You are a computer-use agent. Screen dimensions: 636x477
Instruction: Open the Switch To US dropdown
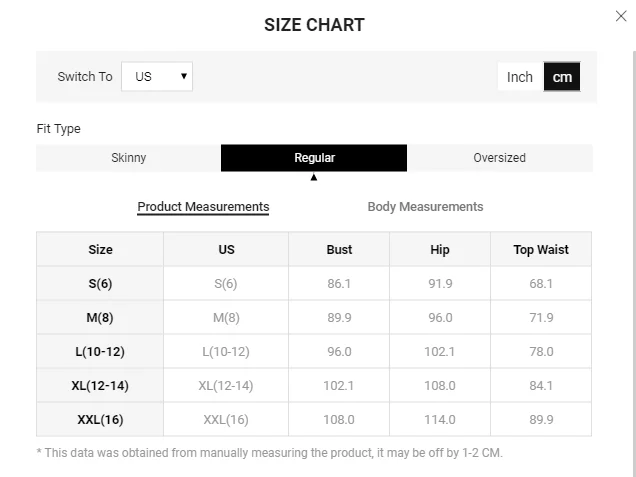156,76
